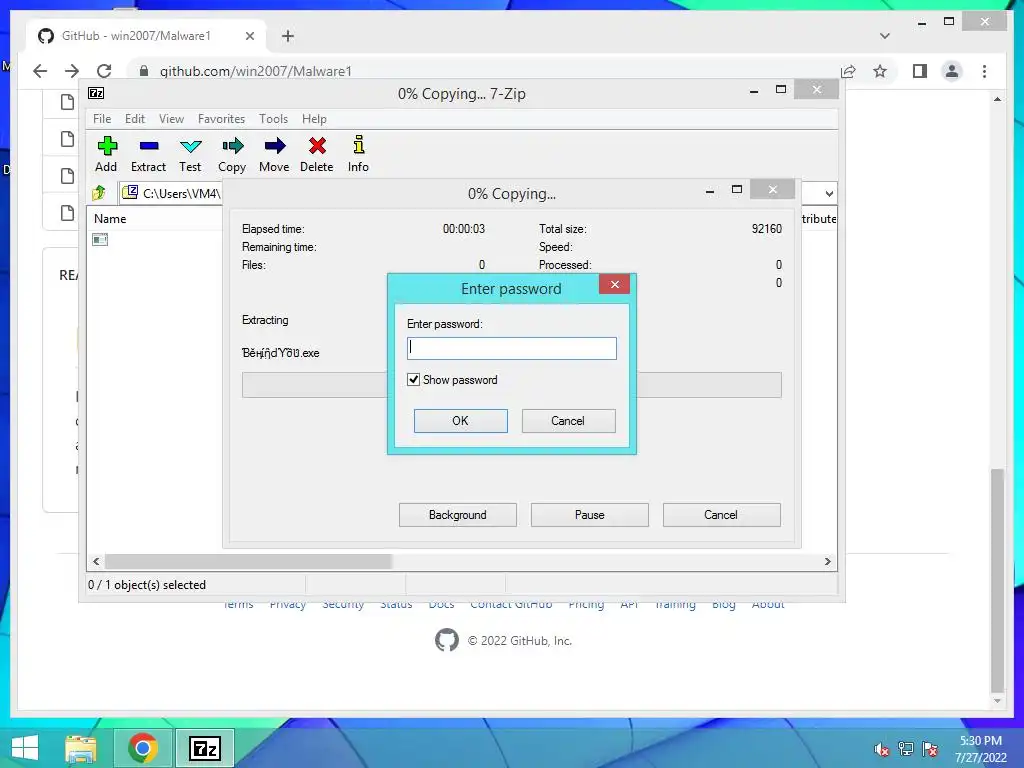This screenshot has width=1024, height=768.
Task: Click the Docs link in the GitHub footer
Action: coord(441,605)
